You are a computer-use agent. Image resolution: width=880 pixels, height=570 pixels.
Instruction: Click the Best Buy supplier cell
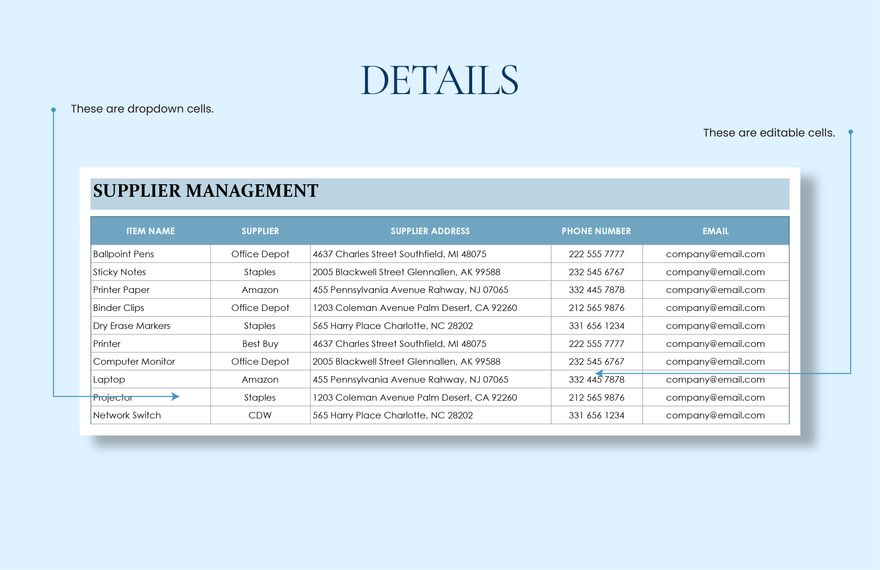pos(260,344)
